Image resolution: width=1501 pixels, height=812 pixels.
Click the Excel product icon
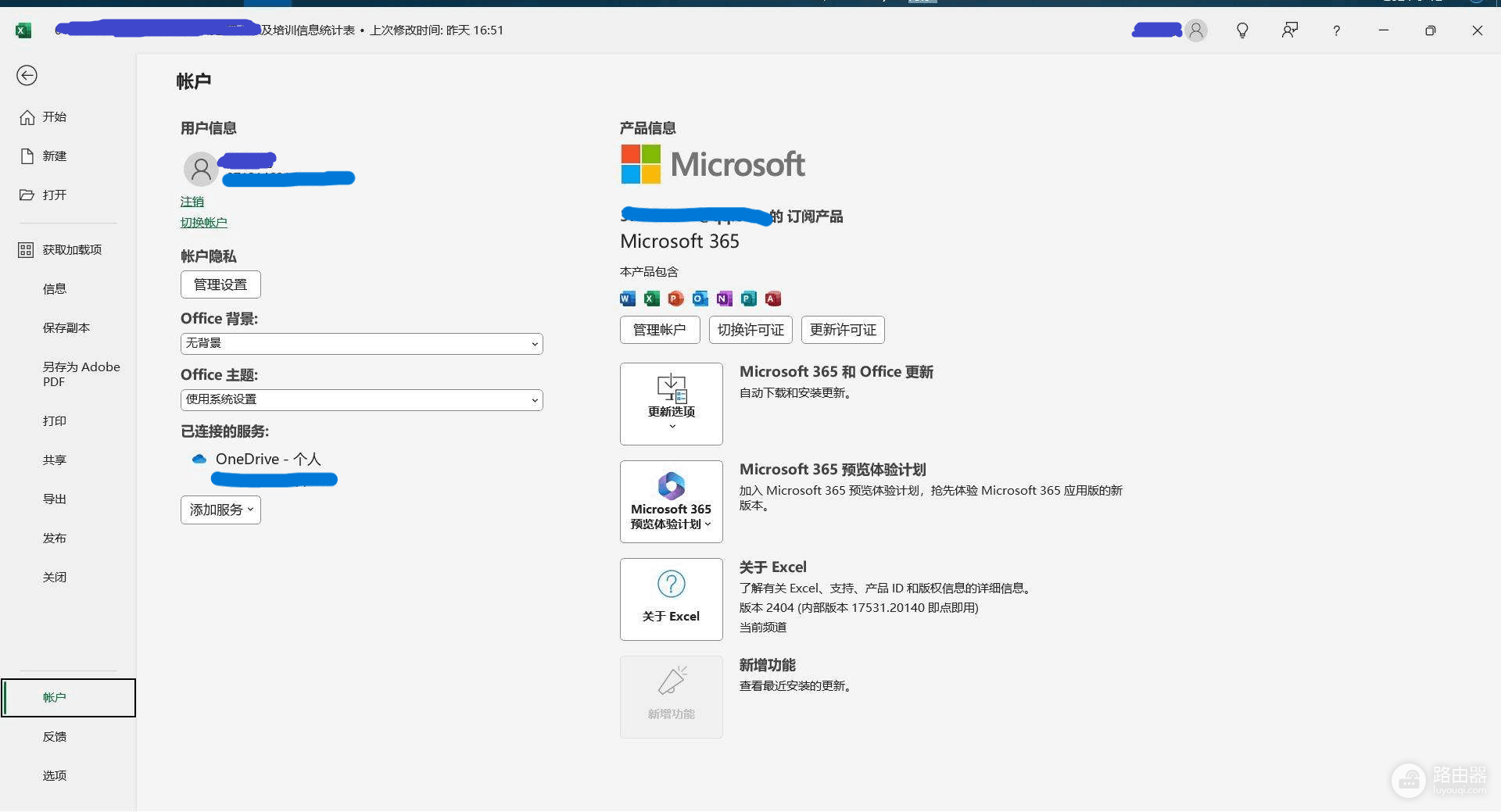tap(652, 299)
